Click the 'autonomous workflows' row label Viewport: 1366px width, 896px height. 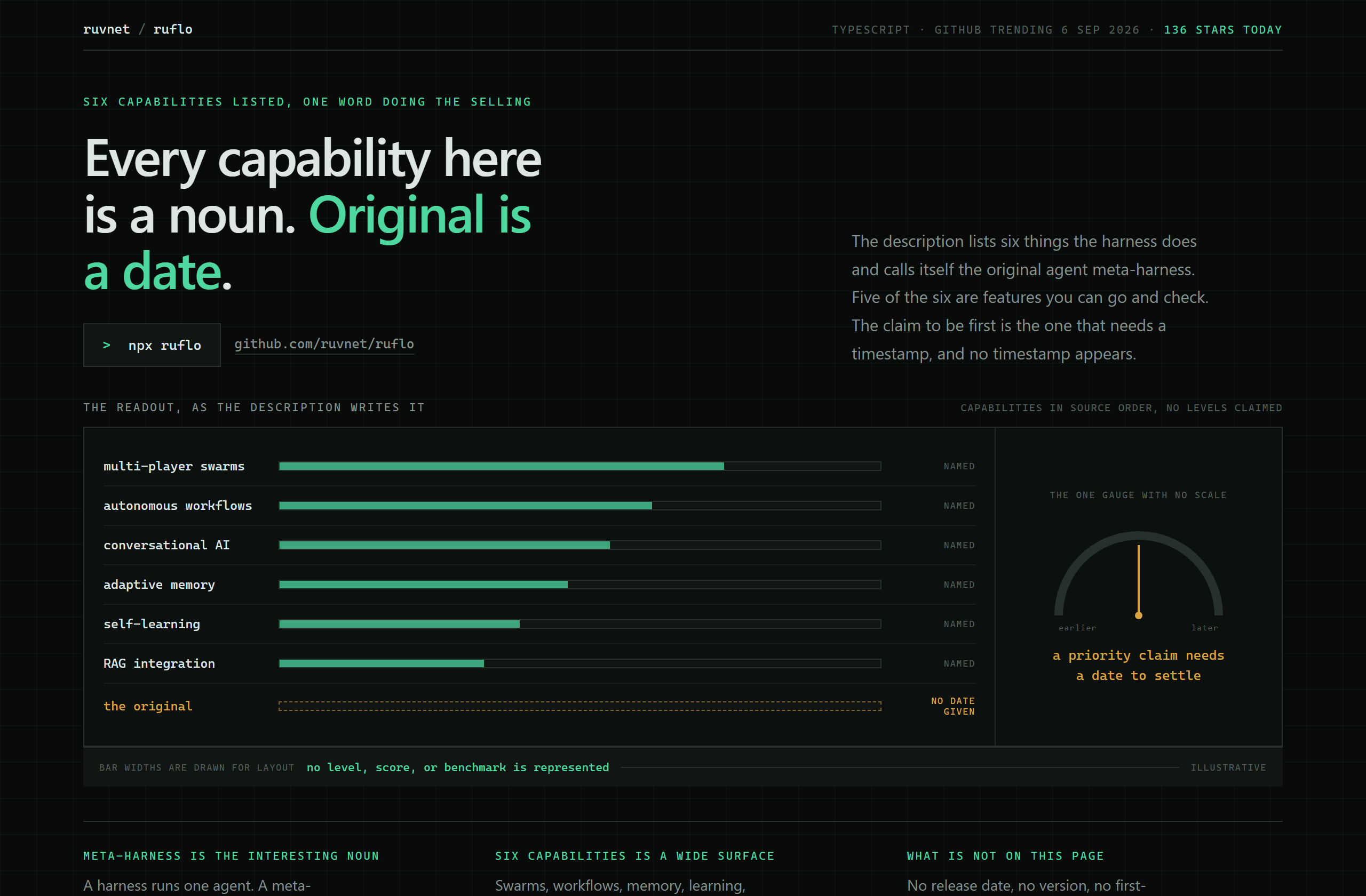178,506
